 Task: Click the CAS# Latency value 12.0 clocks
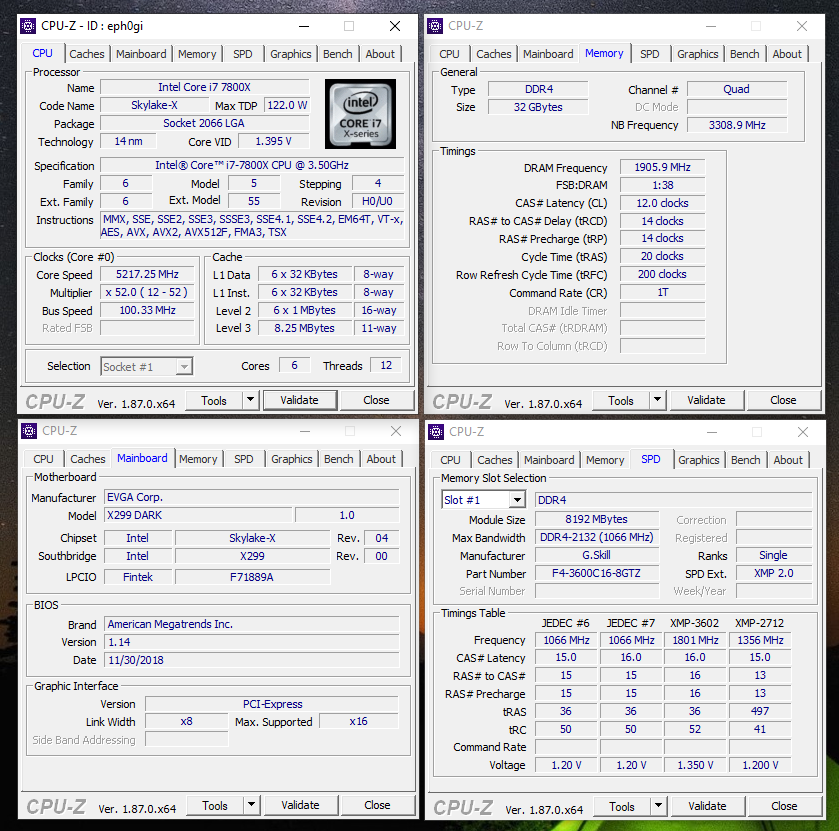pos(662,203)
